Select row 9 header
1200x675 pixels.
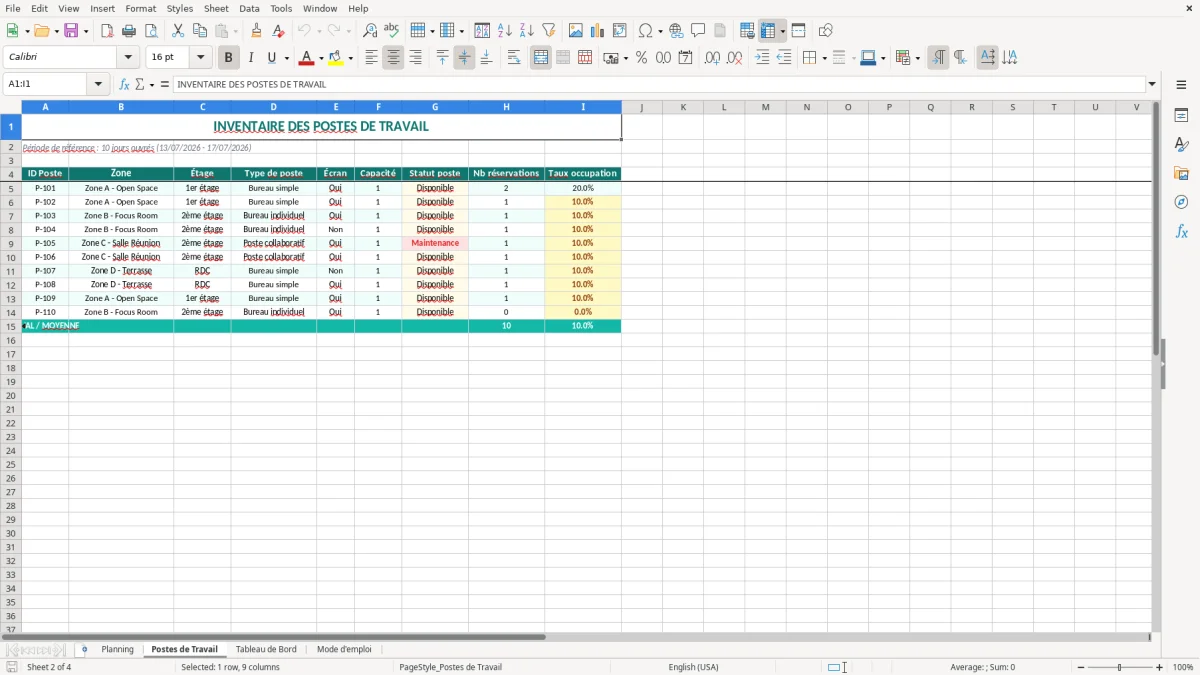11,243
